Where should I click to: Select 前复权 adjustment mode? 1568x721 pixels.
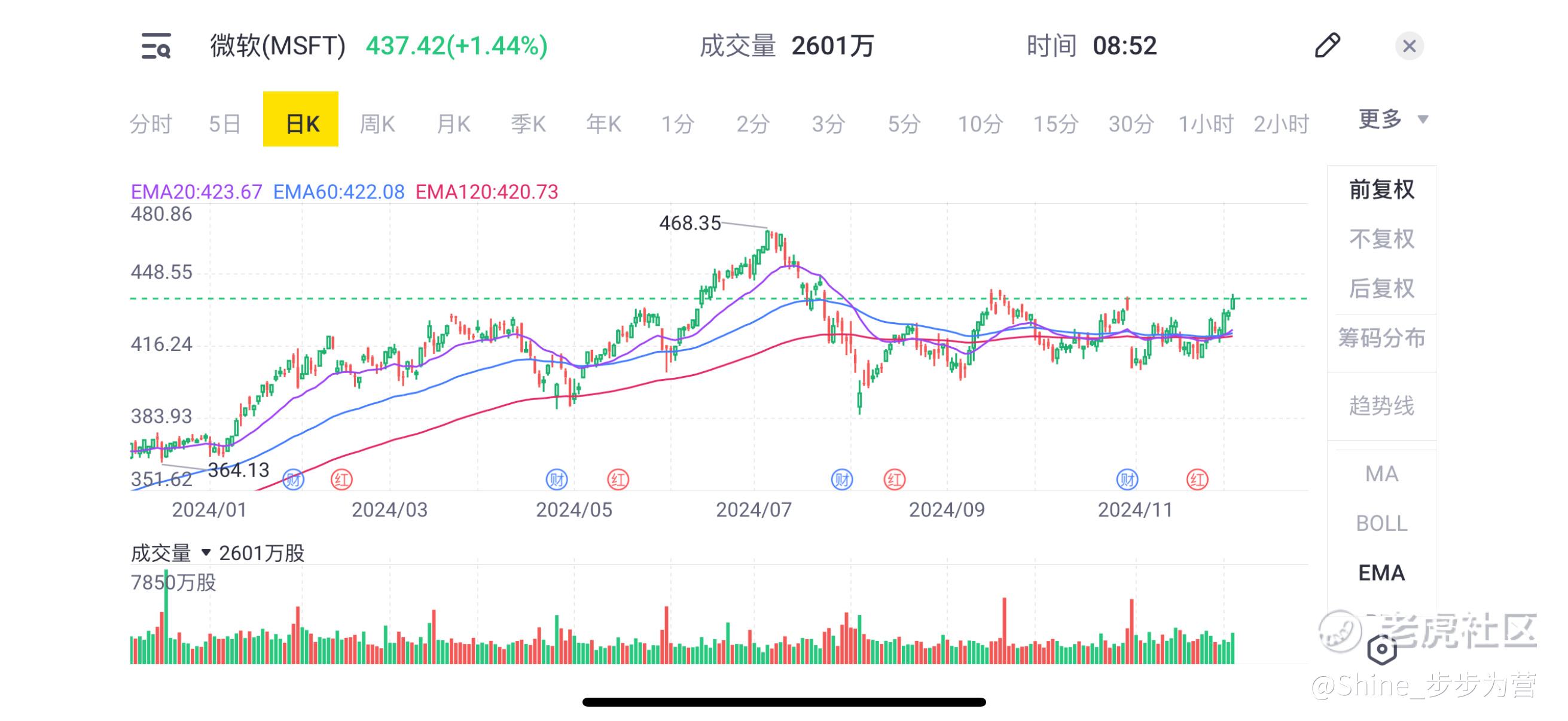point(1381,190)
